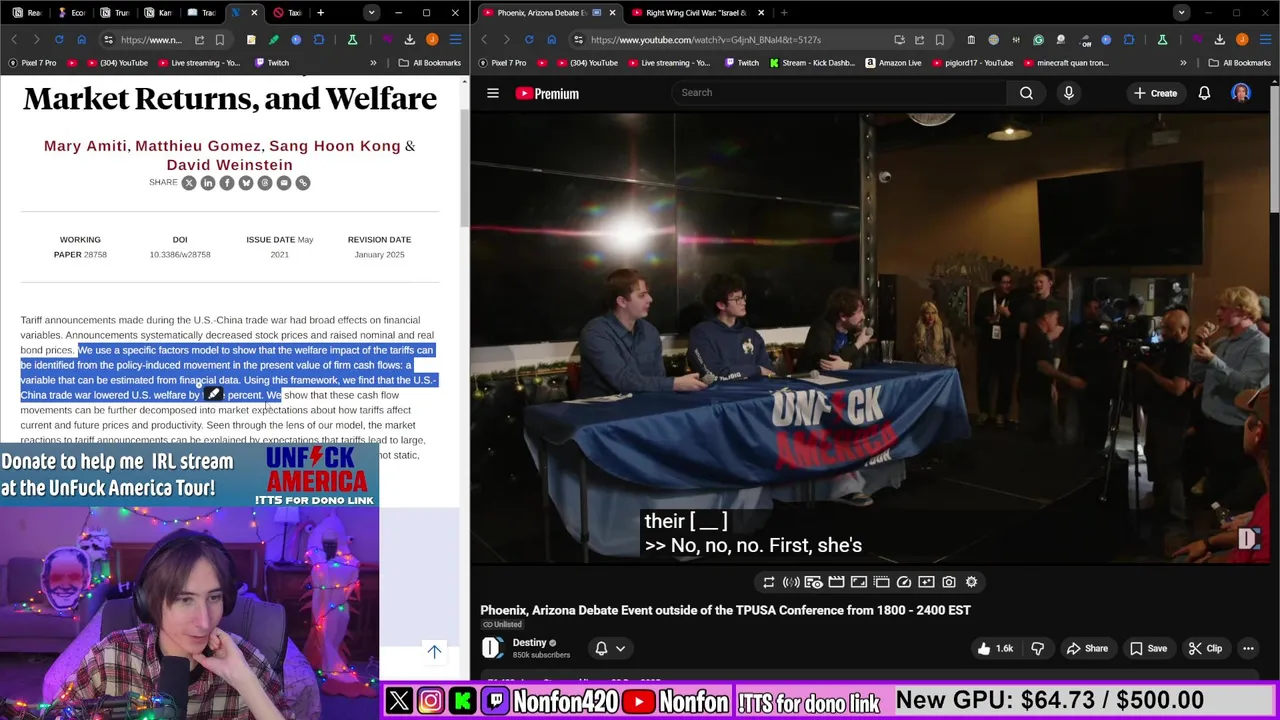Click the green highlighter extension in left browser

pyautogui.click(x=273, y=40)
